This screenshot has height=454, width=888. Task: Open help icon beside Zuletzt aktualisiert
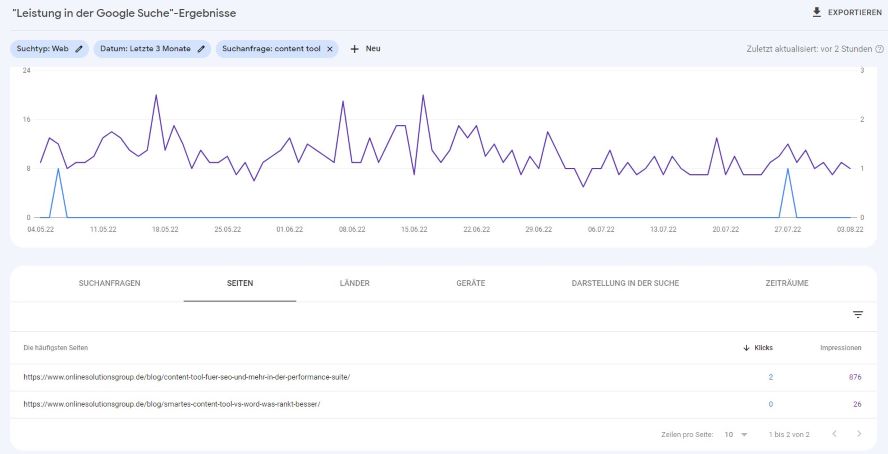tap(880, 49)
